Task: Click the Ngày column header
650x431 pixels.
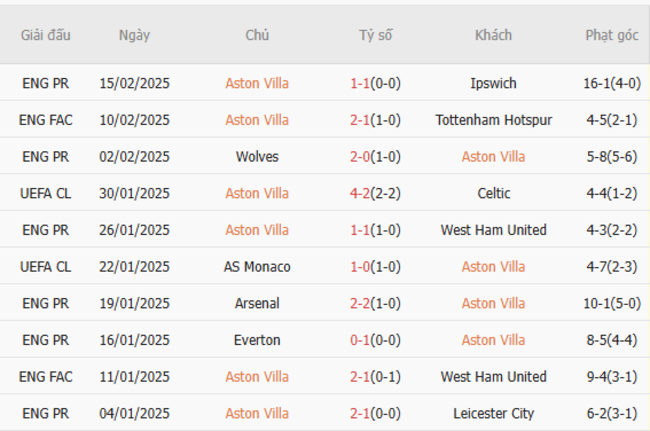Action: point(134,35)
